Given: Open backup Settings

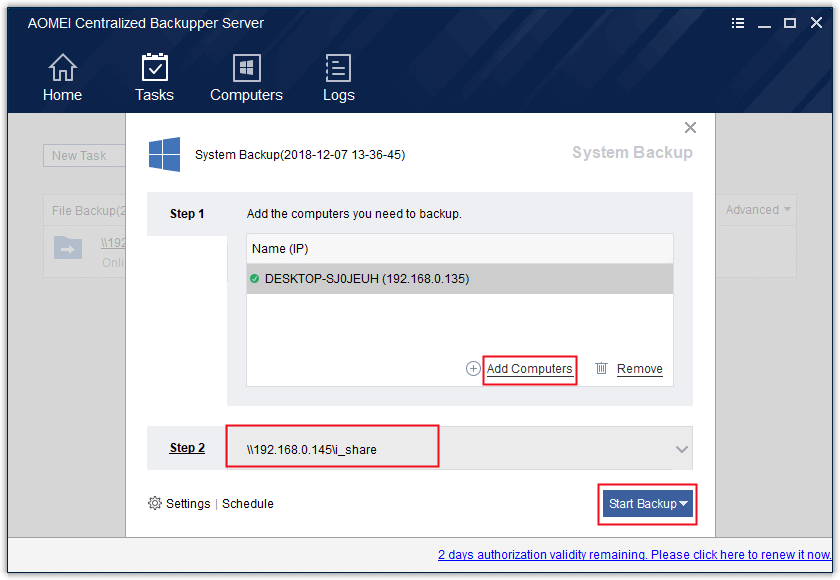Looking at the screenshot, I should [x=188, y=504].
